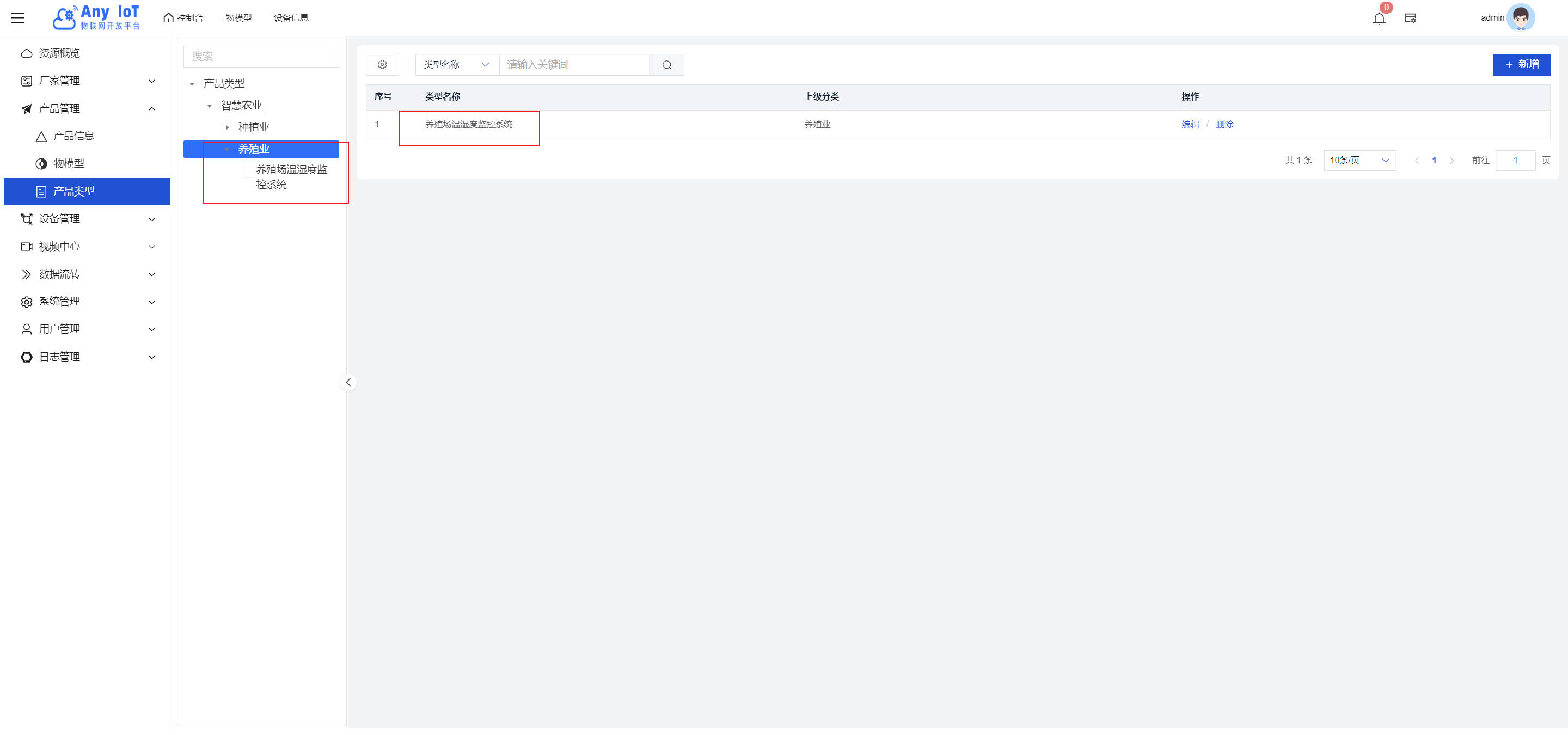
Task: Click the 请输入关键词 search input
Action: click(573, 64)
